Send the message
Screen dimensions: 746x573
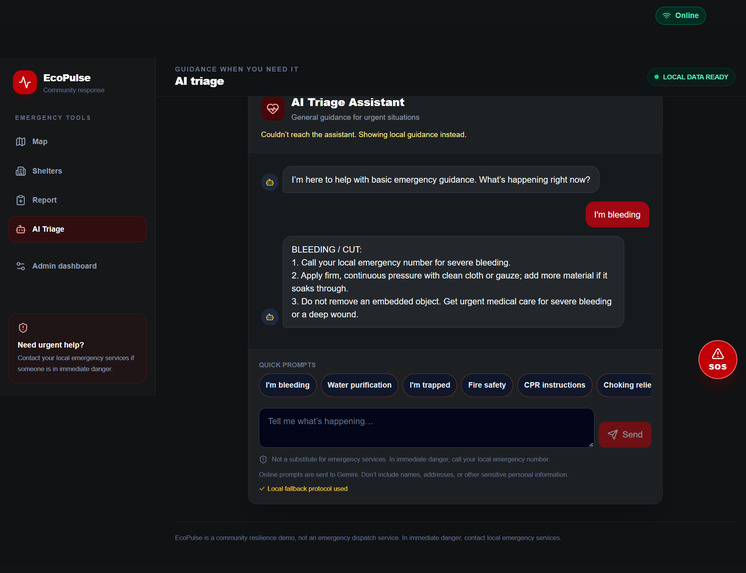pos(625,435)
